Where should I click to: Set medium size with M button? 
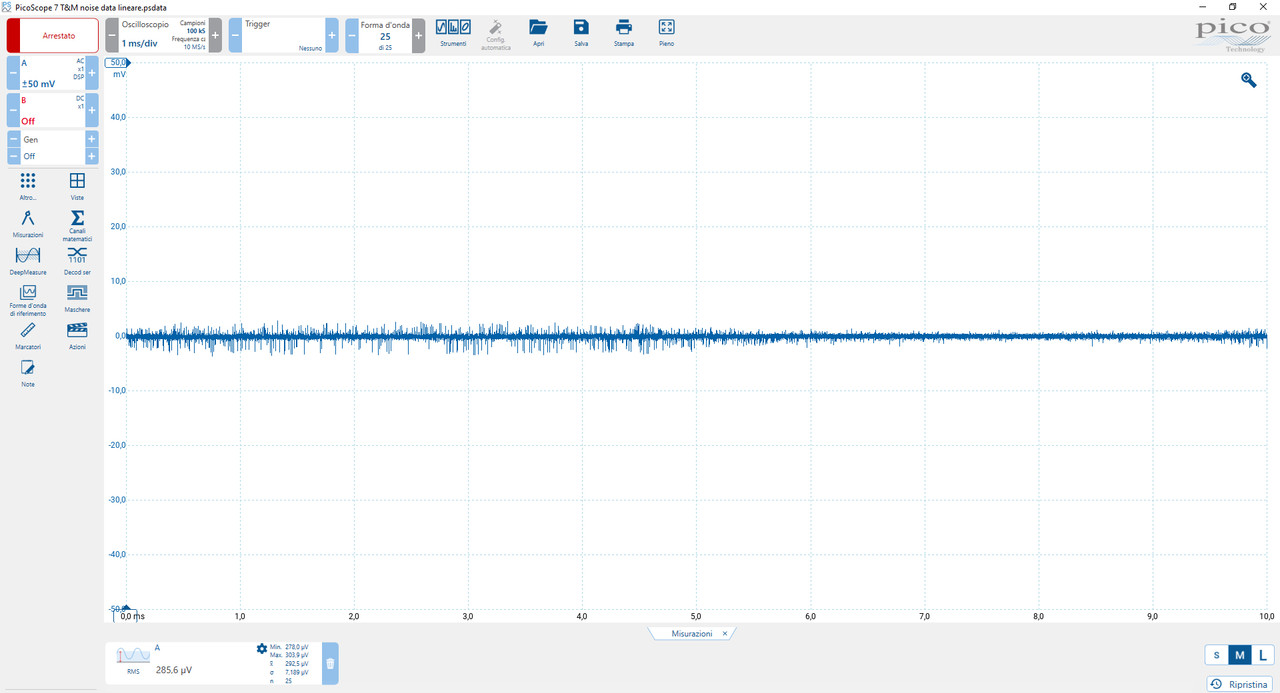pyautogui.click(x=1240, y=655)
